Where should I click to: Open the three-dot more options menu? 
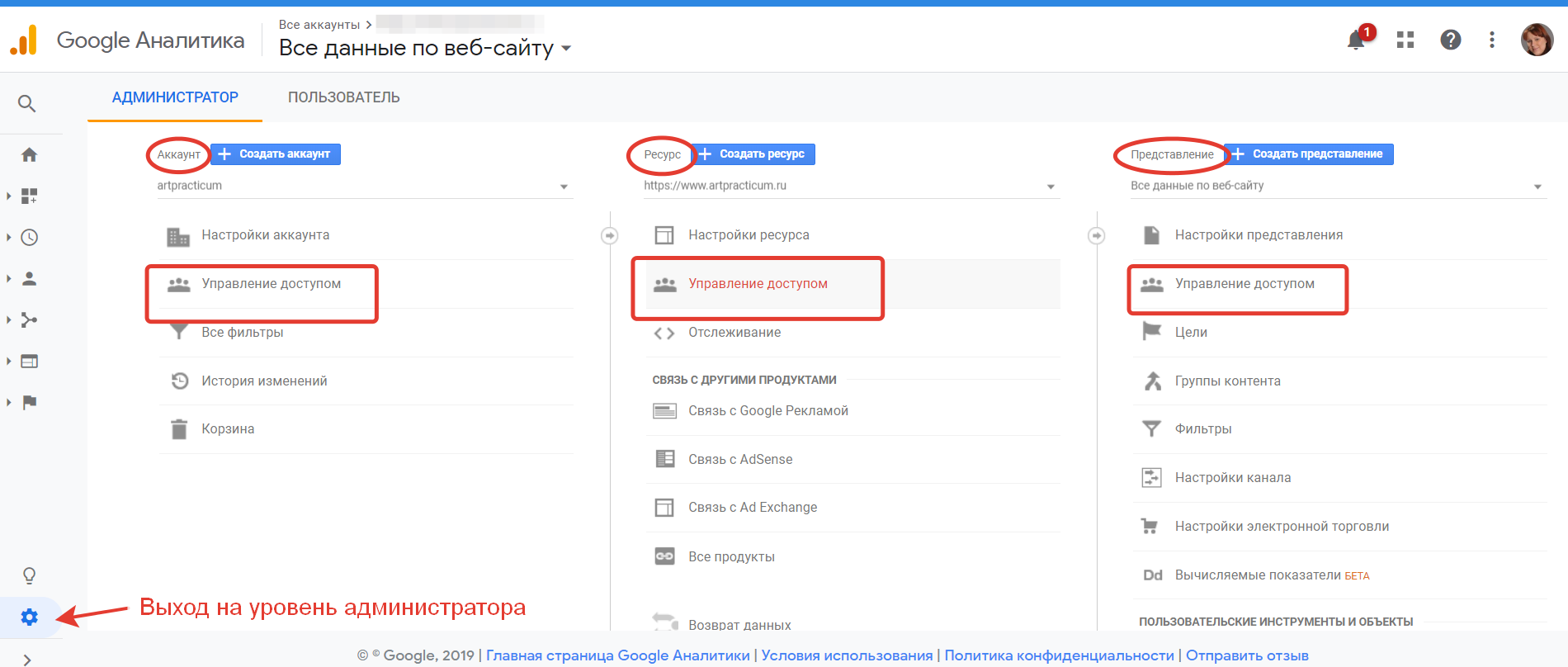[x=1491, y=40]
